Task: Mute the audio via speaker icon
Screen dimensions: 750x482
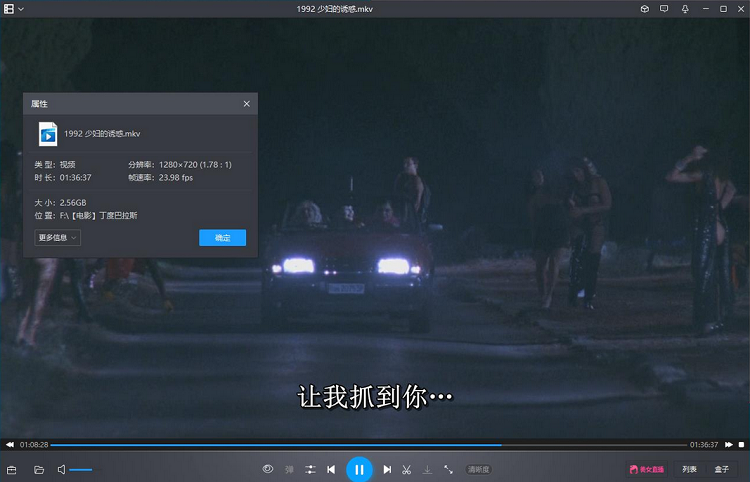Action: click(x=61, y=469)
